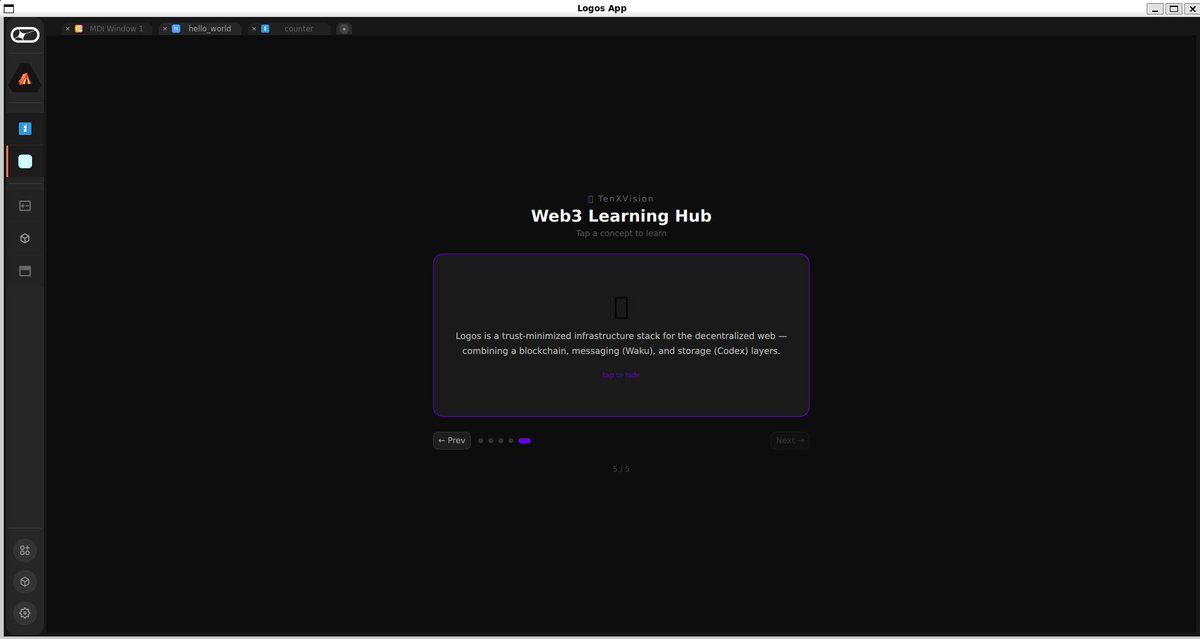Image resolution: width=1200 pixels, height=639 pixels.
Task: Select the active light-blue hello_world sidebar icon
Action: [25, 161]
